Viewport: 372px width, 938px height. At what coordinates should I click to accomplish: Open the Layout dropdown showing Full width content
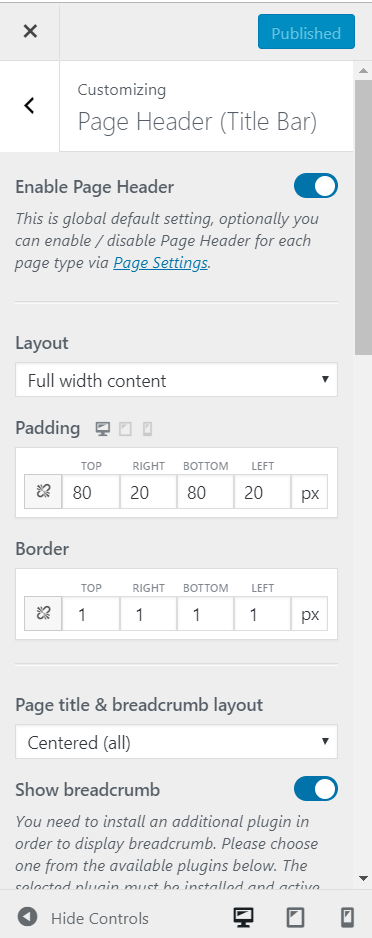click(x=176, y=380)
